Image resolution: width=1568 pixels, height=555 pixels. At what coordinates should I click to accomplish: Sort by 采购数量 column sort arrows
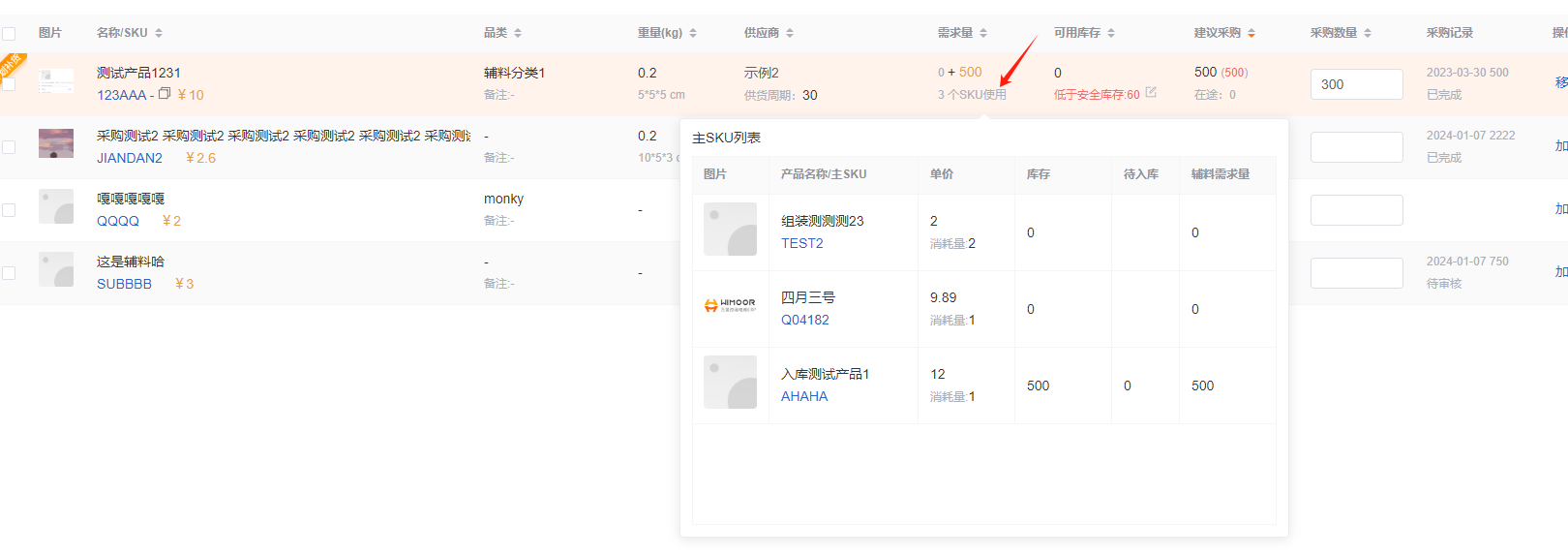[x=1368, y=33]
